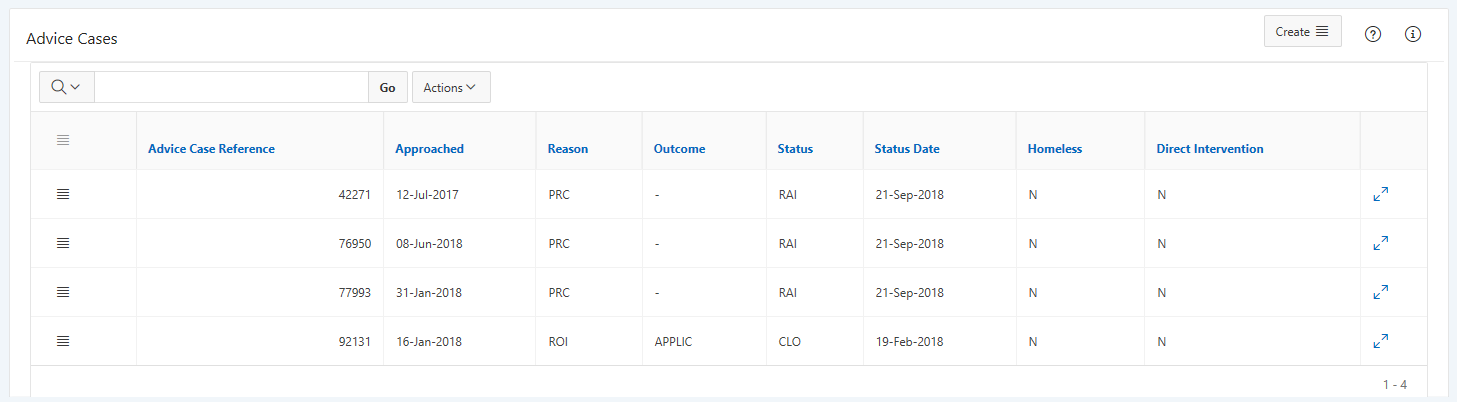This screenshot has height=402, width=1457.
Task: Sort by Advice Case Reference column
Action: click(211, 149)
